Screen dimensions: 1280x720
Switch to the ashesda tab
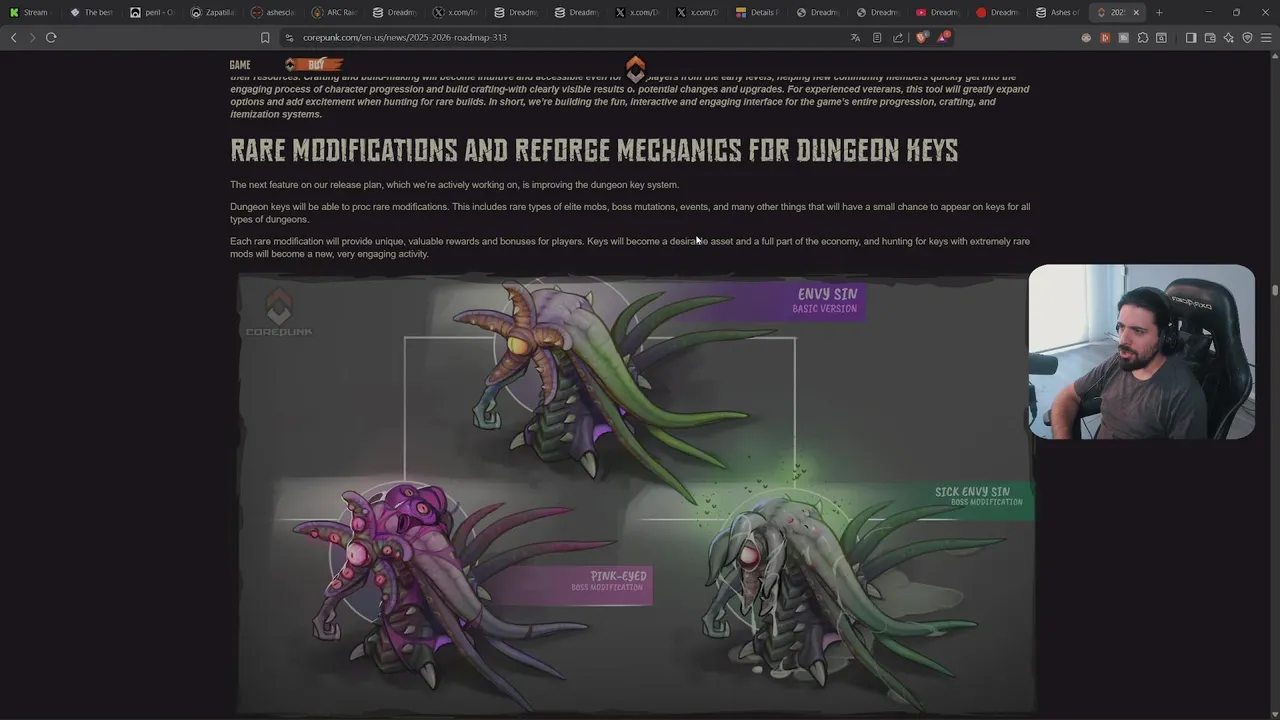273,12
